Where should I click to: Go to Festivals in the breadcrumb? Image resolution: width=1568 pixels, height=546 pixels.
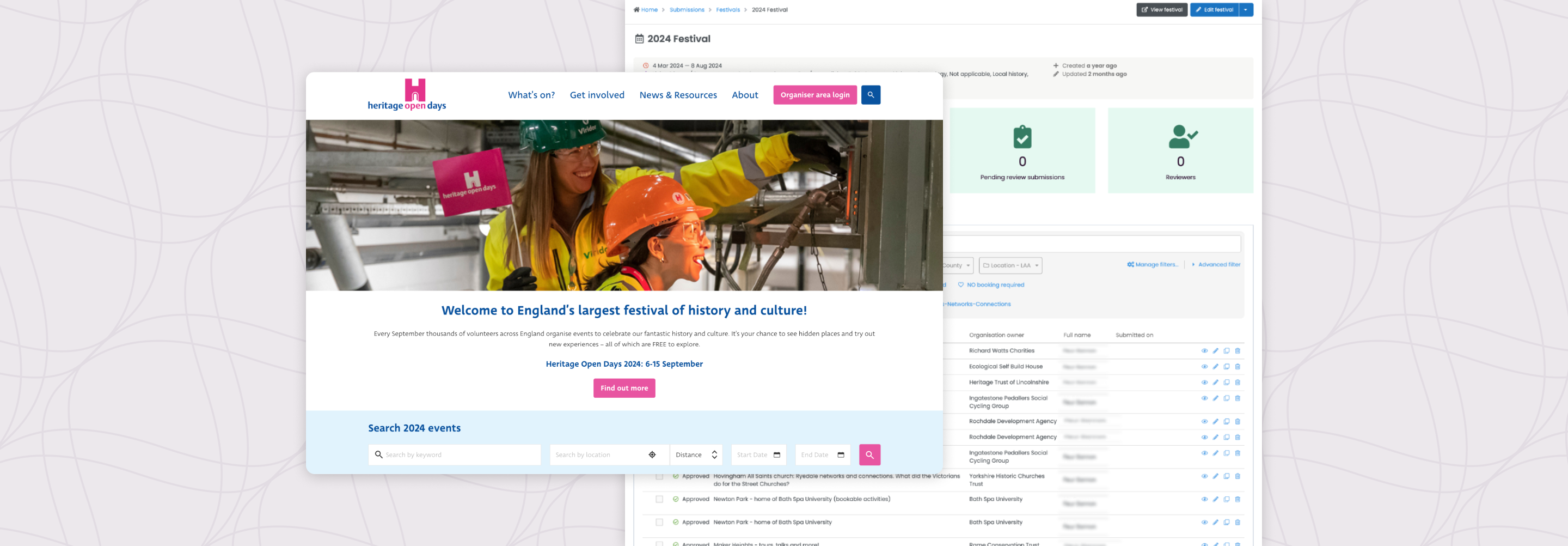coord(727,10)
